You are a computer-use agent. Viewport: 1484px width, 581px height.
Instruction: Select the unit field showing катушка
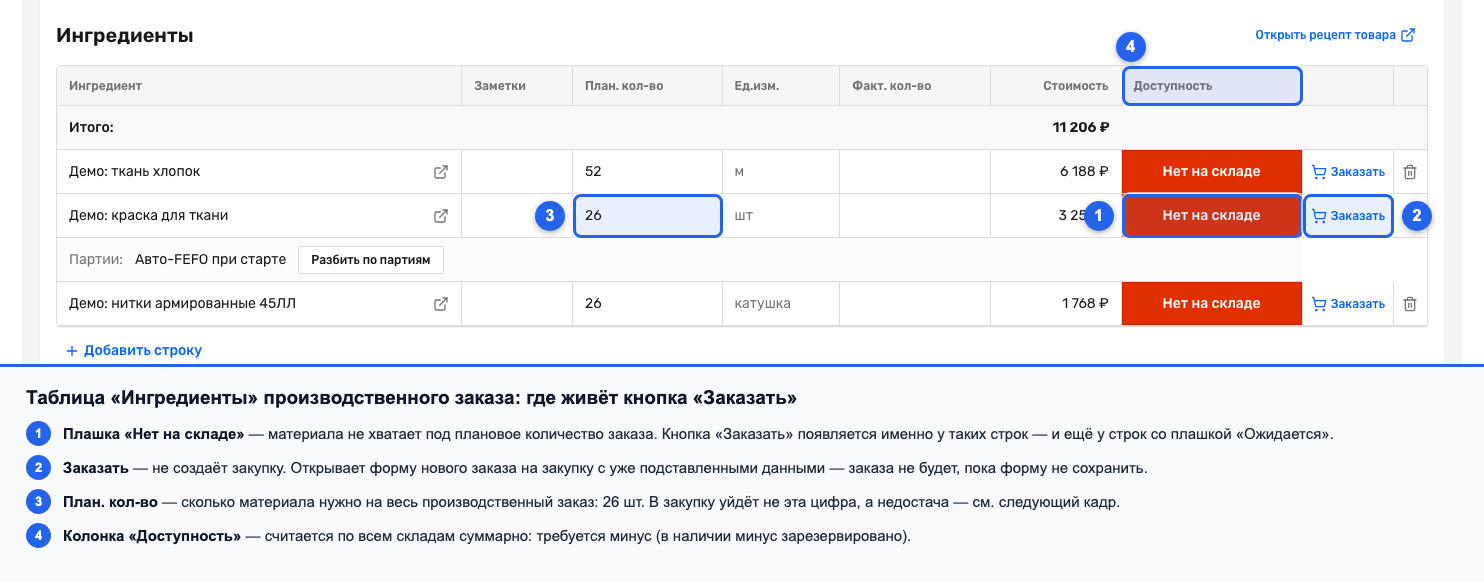pyautogui.click(x=781, y=304)
